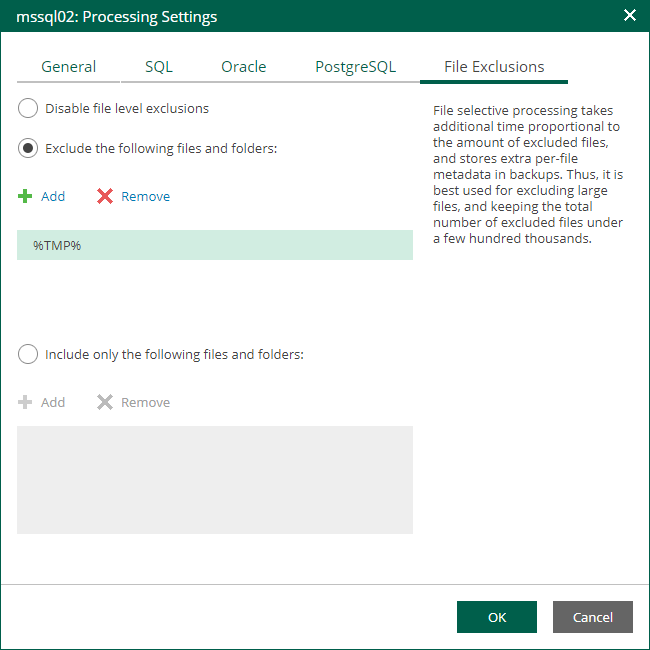Select Disable file level exclusions option

(28, 108)
